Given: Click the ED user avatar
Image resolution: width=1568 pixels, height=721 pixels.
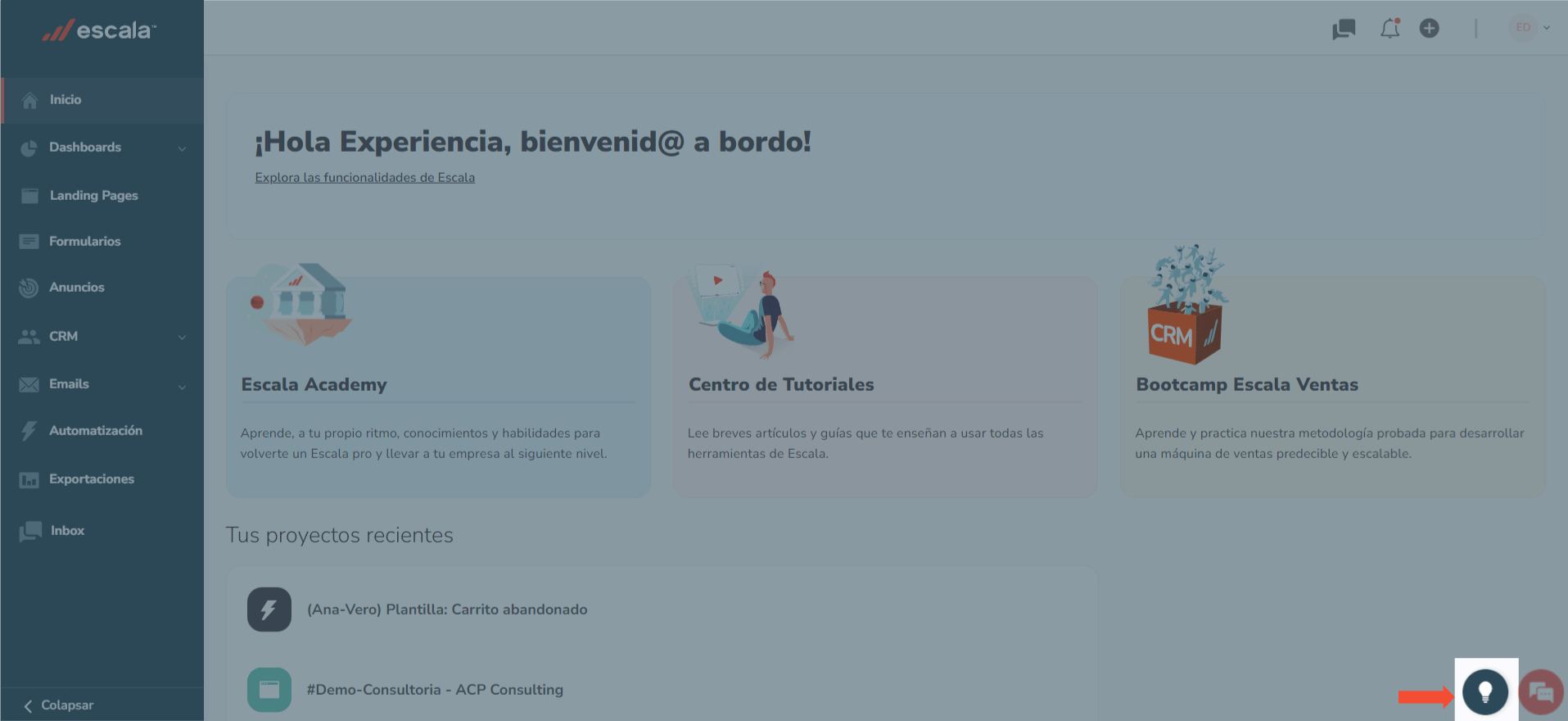Looking at the screenshot, I should pos(1523,28).
